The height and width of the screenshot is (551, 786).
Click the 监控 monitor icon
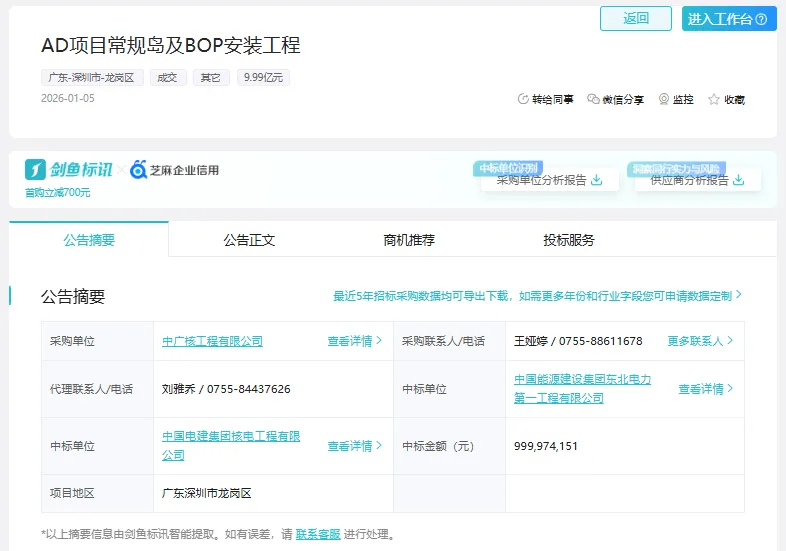click(664, 100)
